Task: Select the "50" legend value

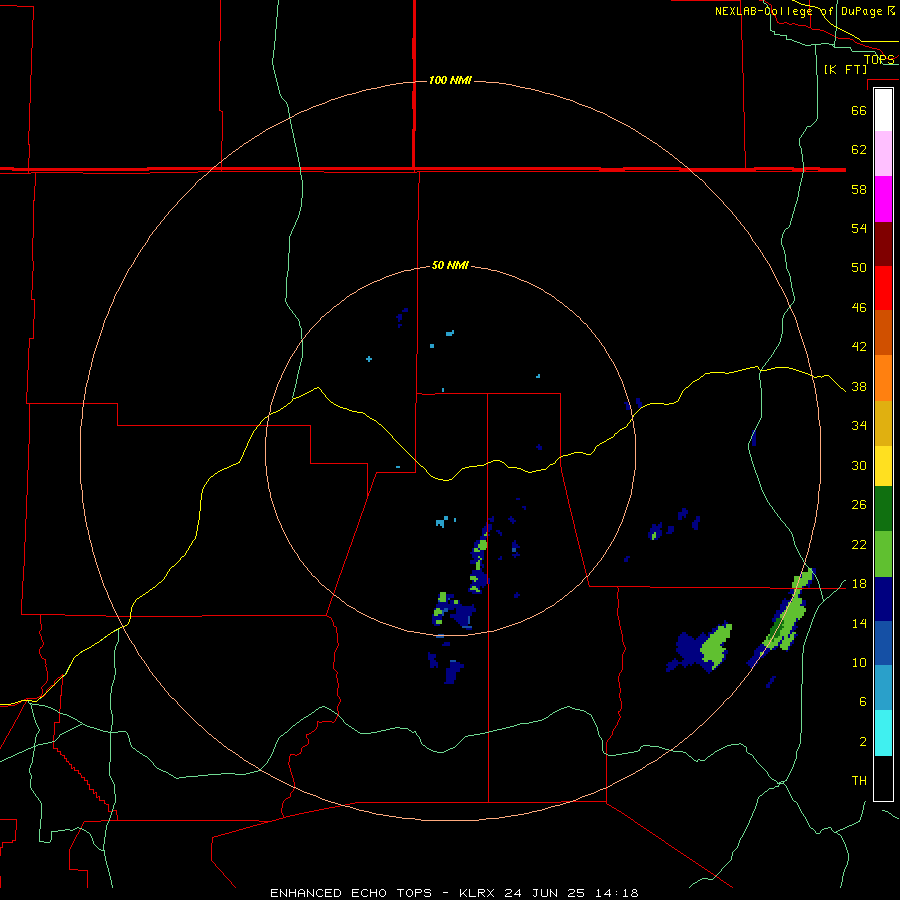Action: 859,267
